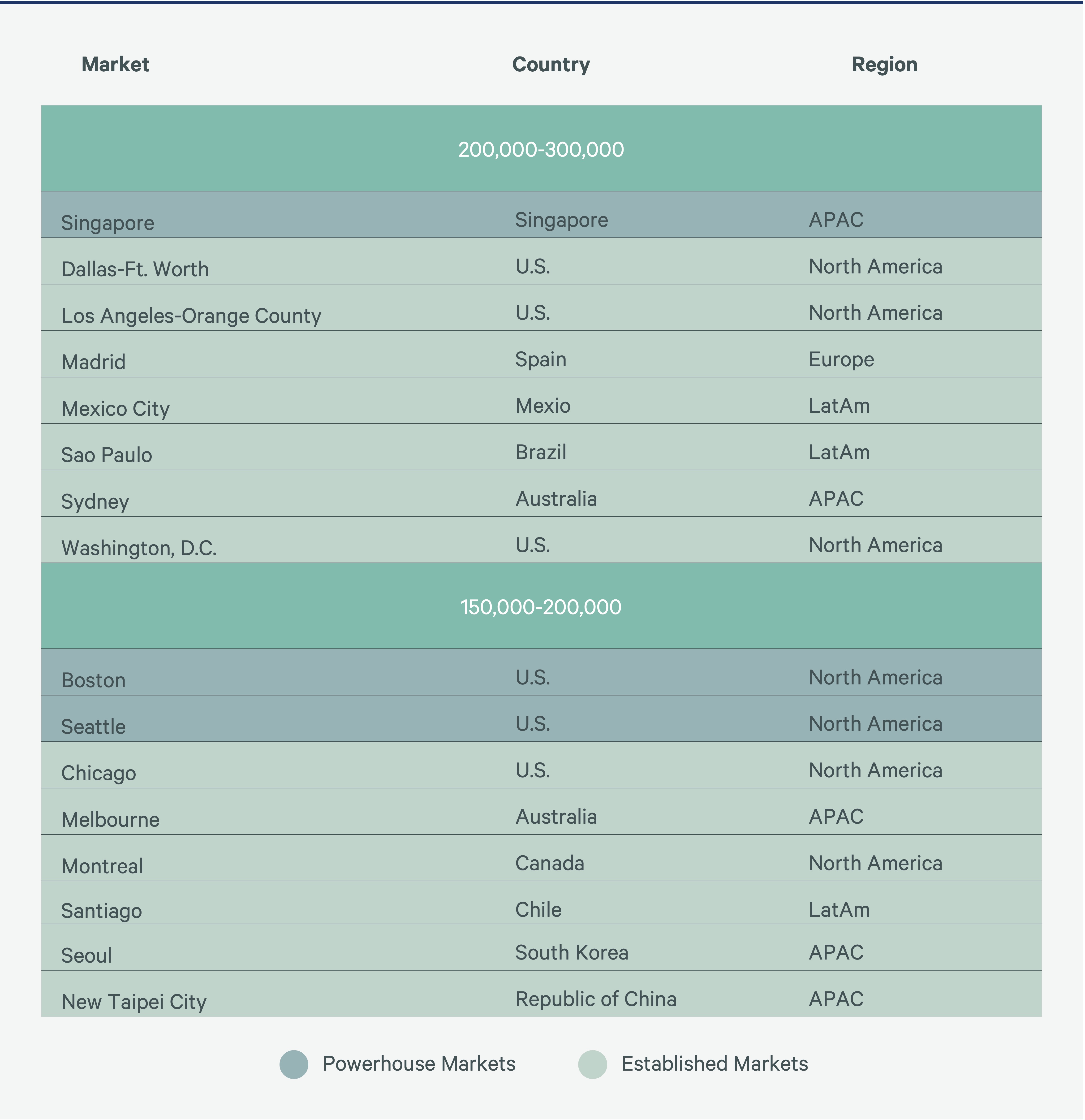Image resolution: width=1085 pixels, height=1120 pixels.
Task: Click the Mexio country cell
Action: [543, 406]
